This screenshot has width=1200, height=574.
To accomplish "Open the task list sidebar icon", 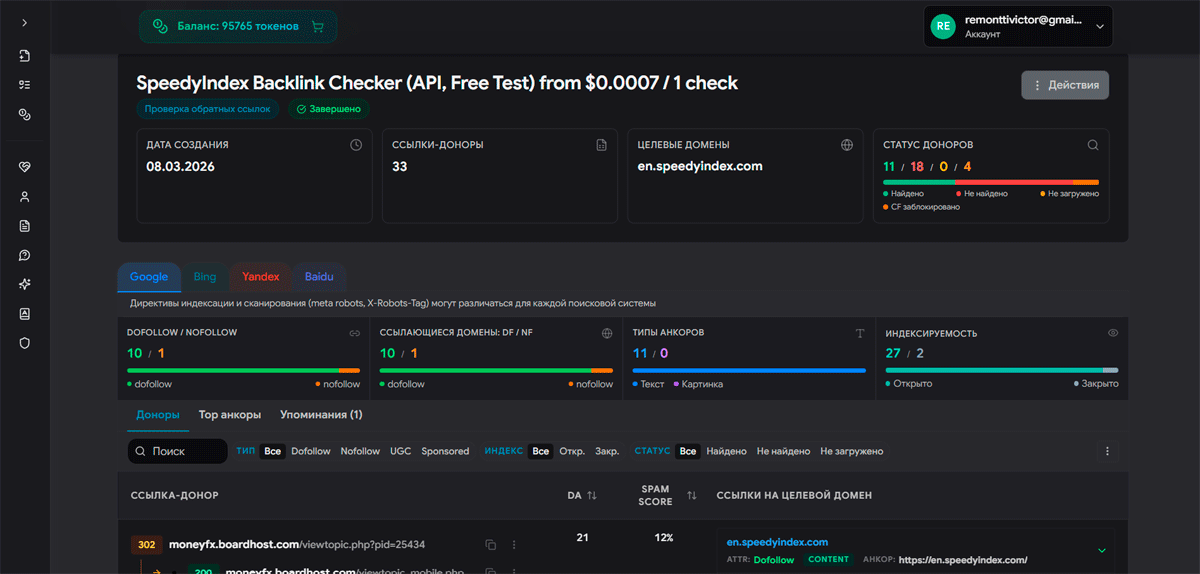I will (24, 85).
